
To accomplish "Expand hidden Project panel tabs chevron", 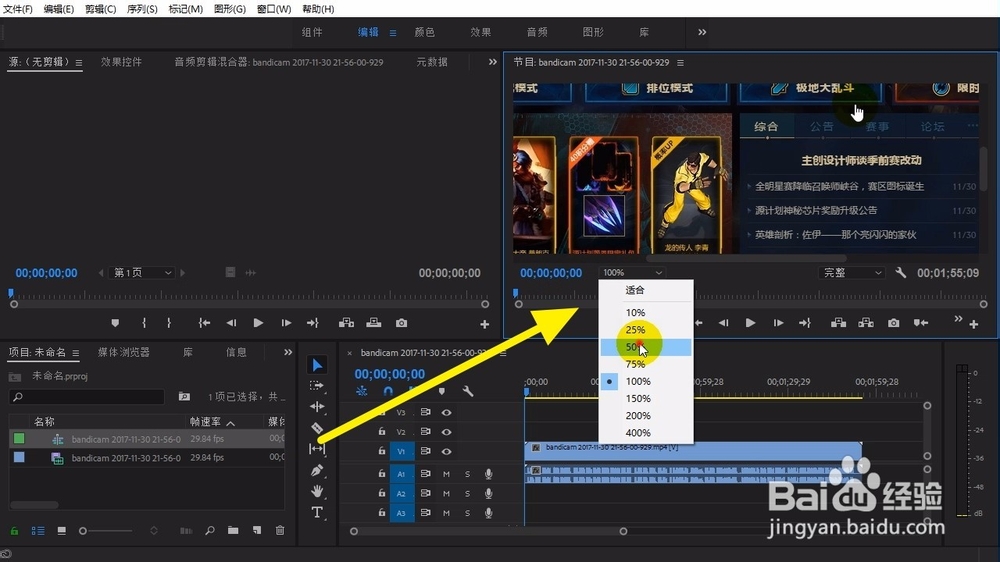I will click(288, 352).
